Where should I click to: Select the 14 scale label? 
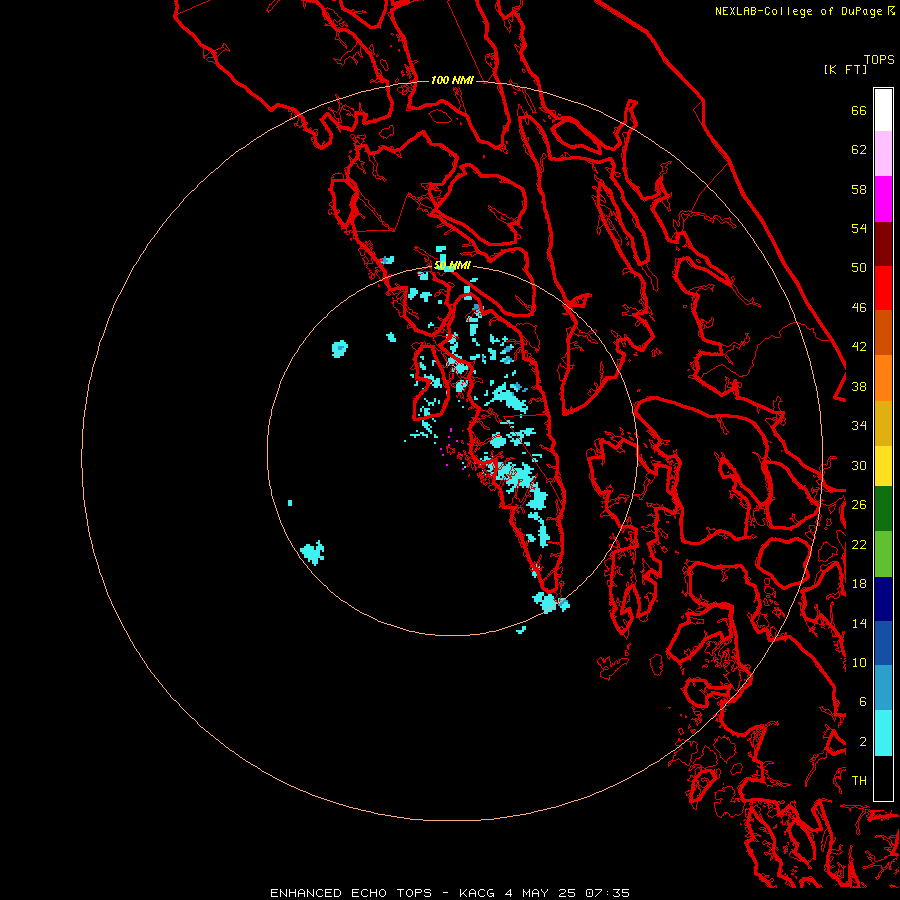click(859, 623)
